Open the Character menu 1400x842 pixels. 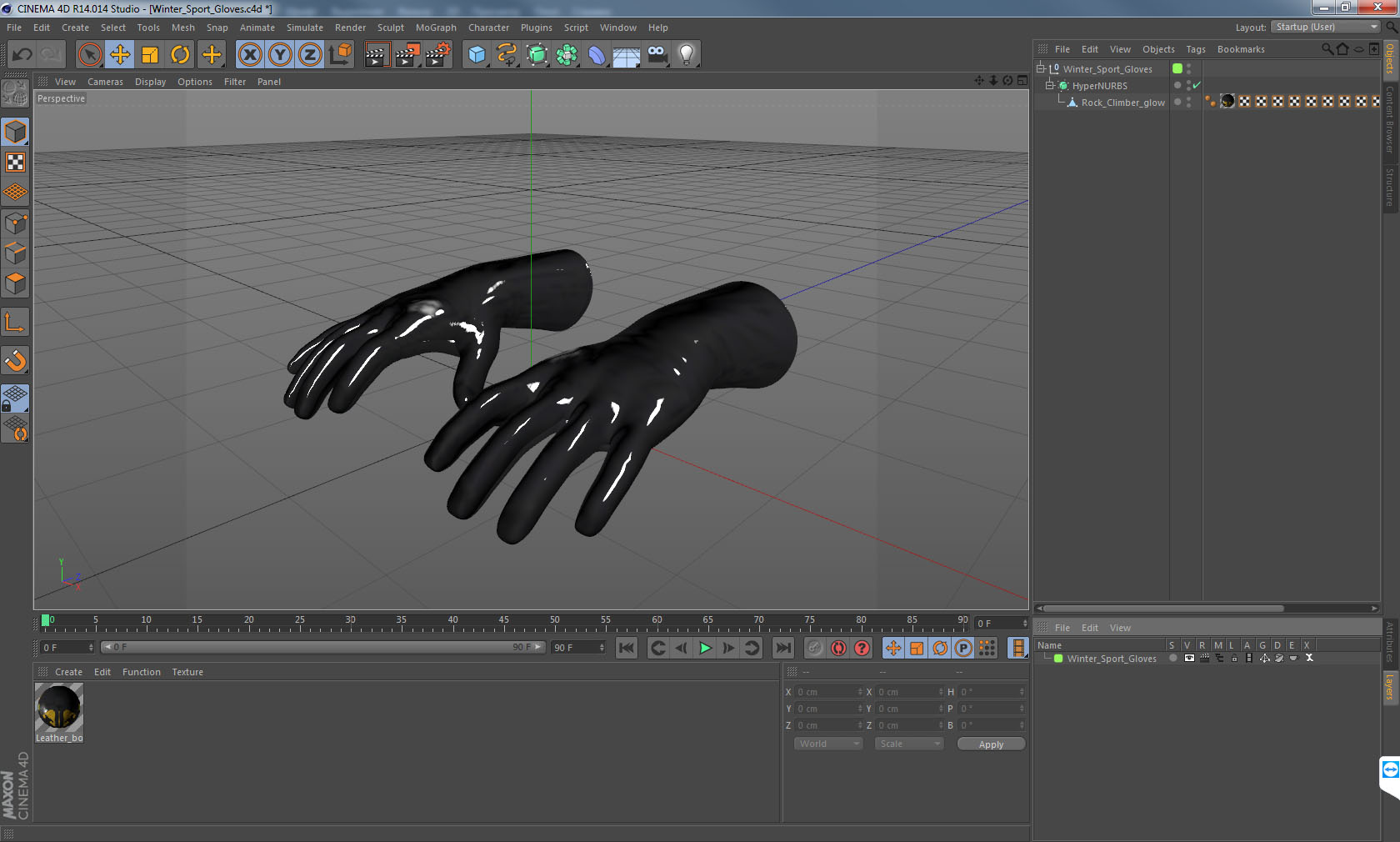point(488,28)
